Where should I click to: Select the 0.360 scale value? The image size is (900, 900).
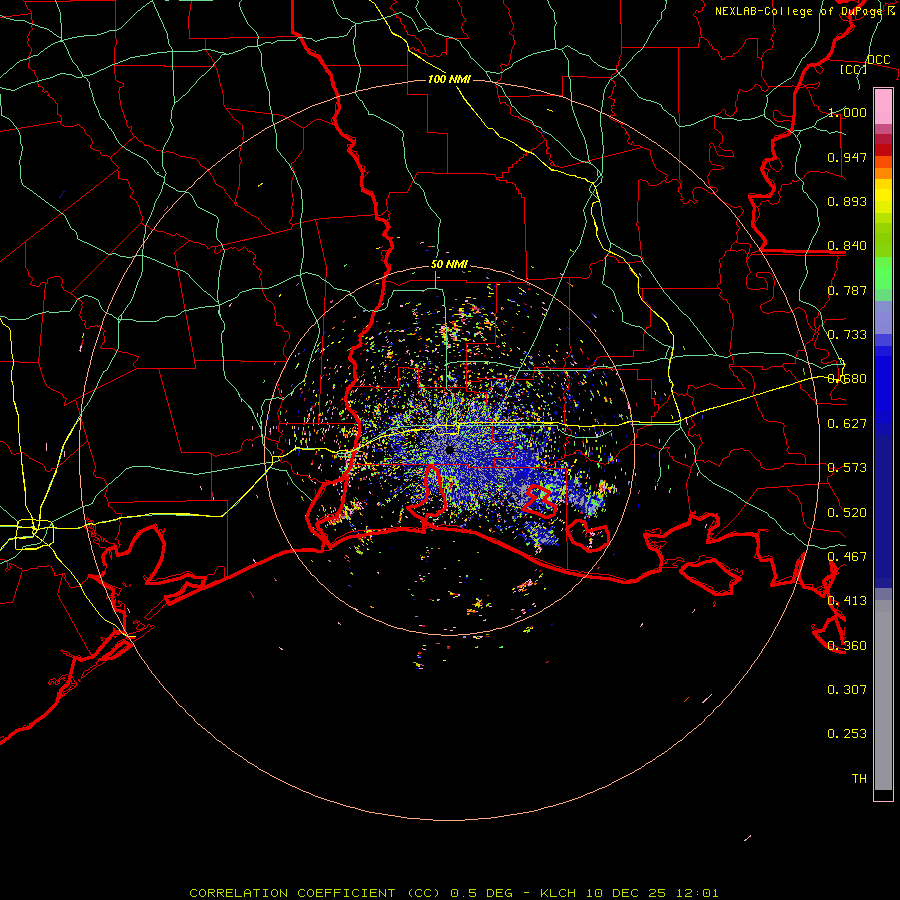coord(847,646)
